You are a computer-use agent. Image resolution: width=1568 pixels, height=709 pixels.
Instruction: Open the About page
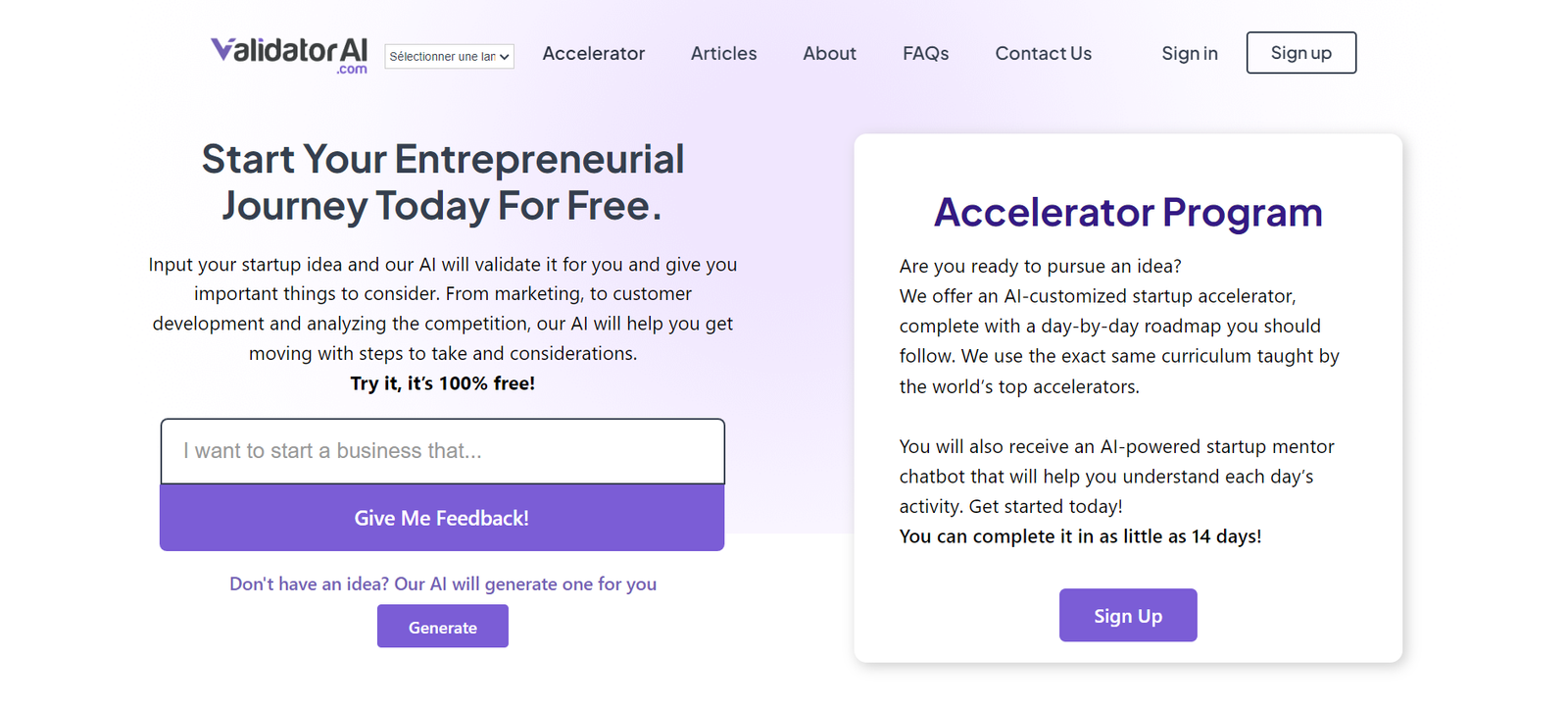pyautogui.click(x=829, y=53)
